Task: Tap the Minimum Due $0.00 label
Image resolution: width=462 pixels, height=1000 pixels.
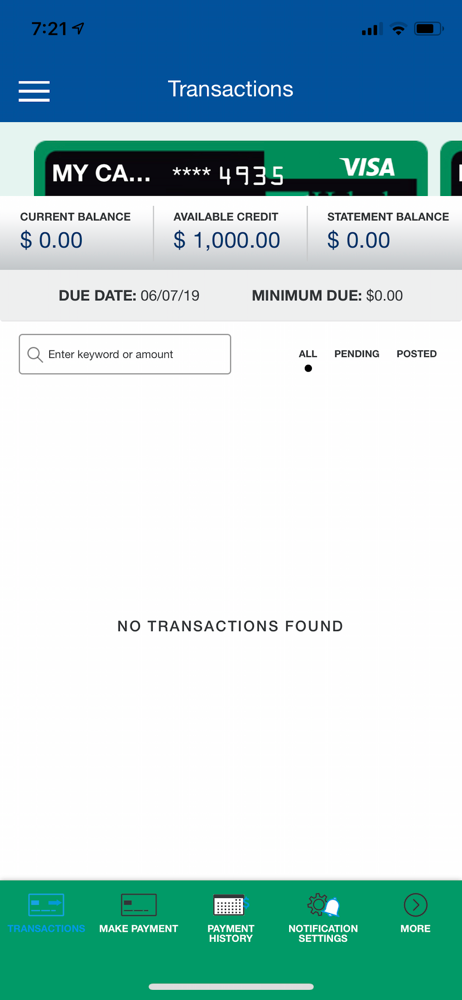Action: pos(327,296)
